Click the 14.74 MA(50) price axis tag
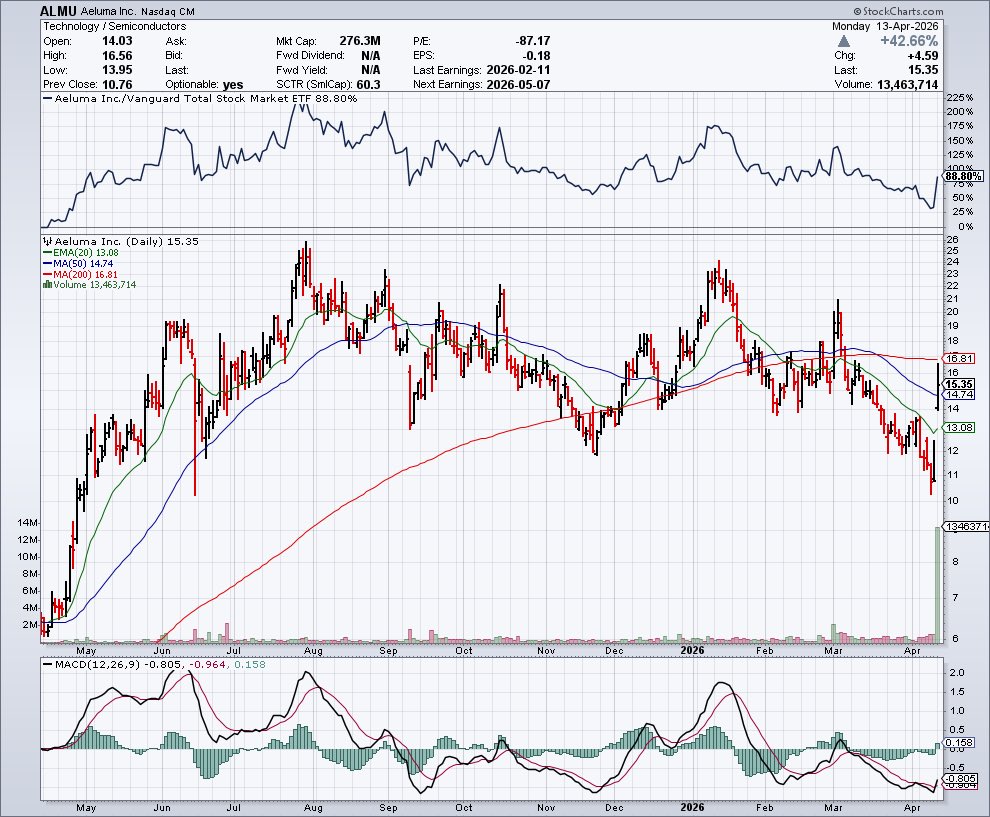The height and width of the screenshot is (817, 990). click(x=959, y=395)
